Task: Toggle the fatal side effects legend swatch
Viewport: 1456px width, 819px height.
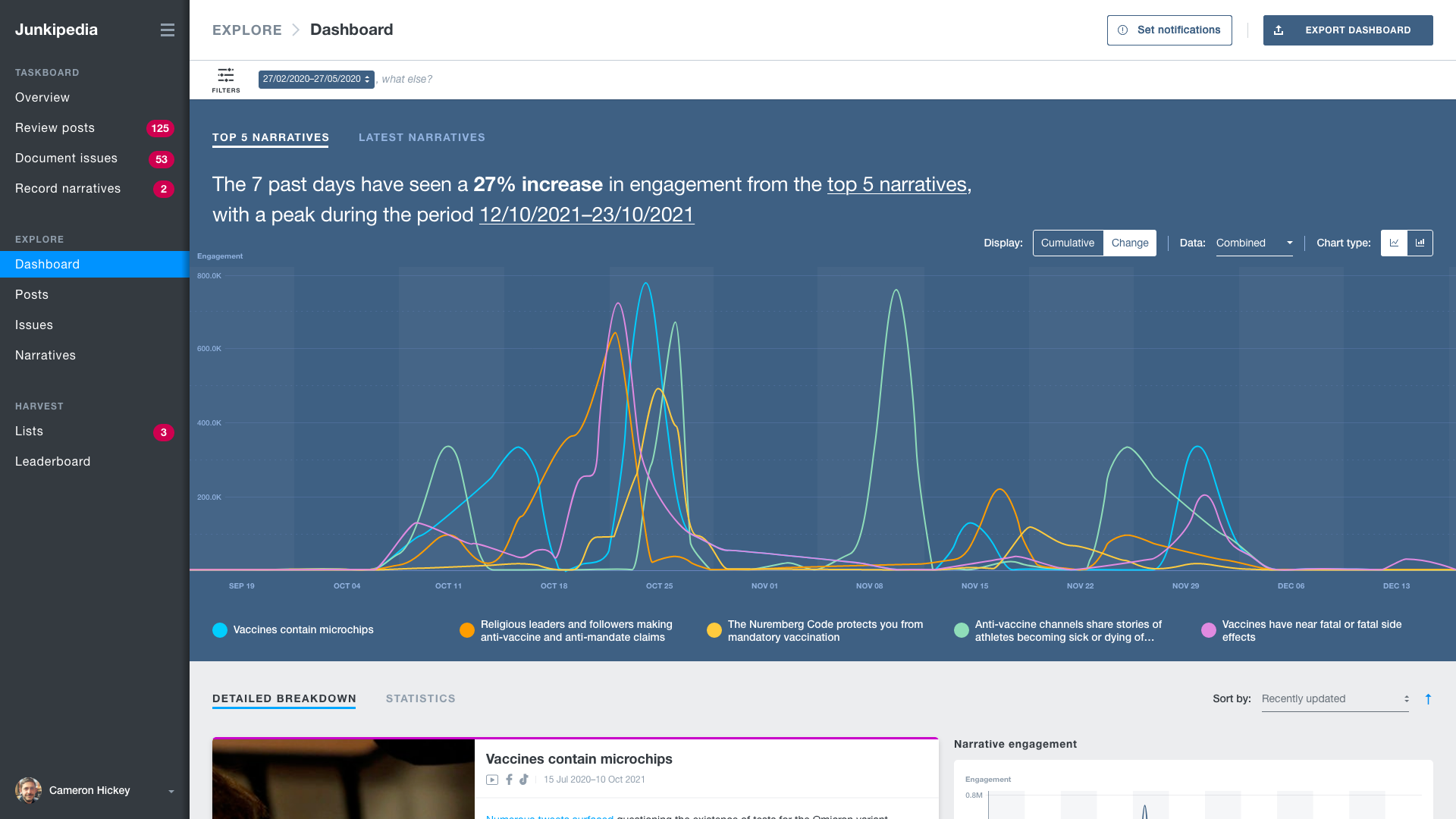Action: [x=1209, y=630]
